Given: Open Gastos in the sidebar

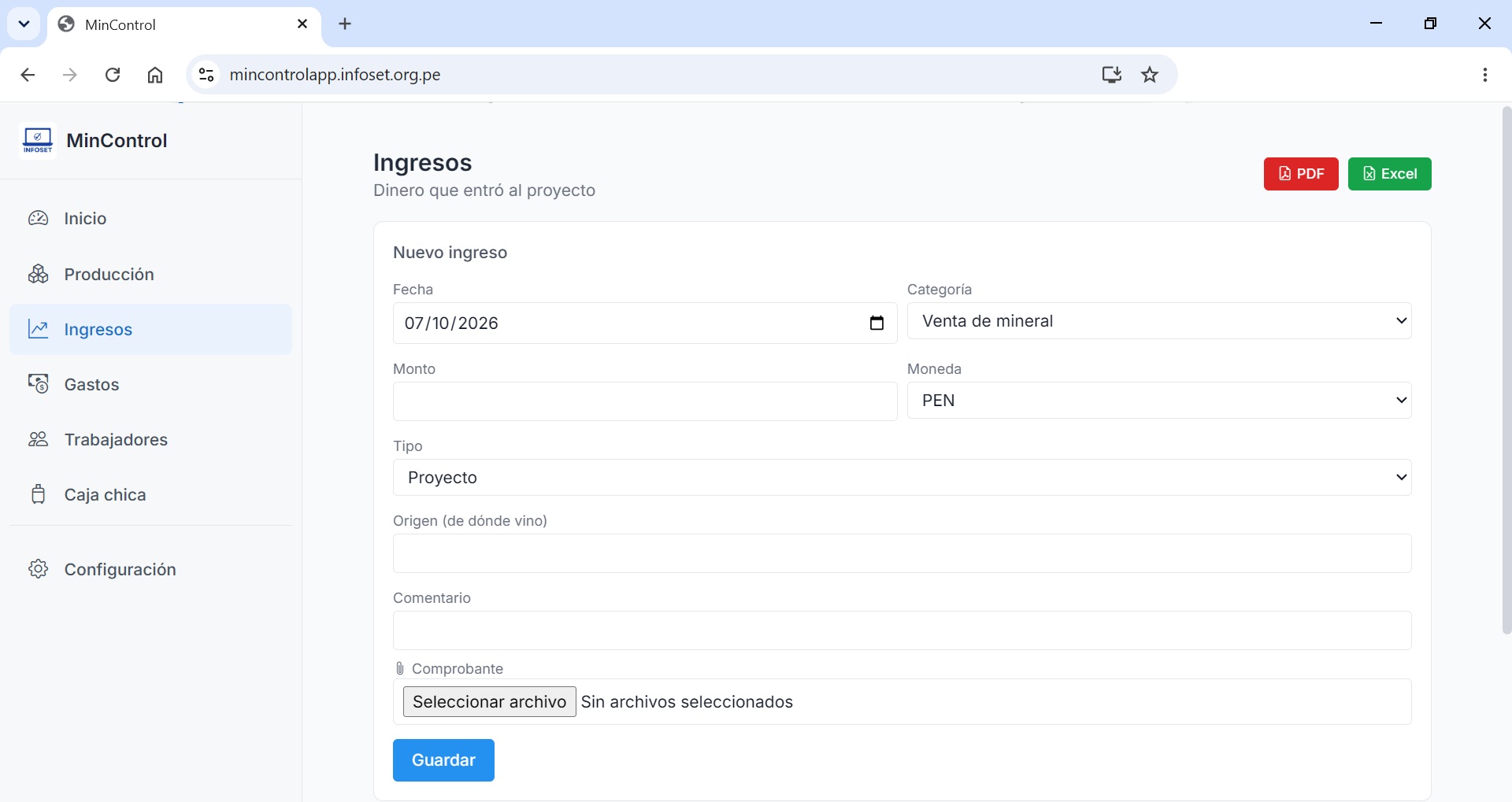Looking at the screenshot, I should click(x=150, y=384).
